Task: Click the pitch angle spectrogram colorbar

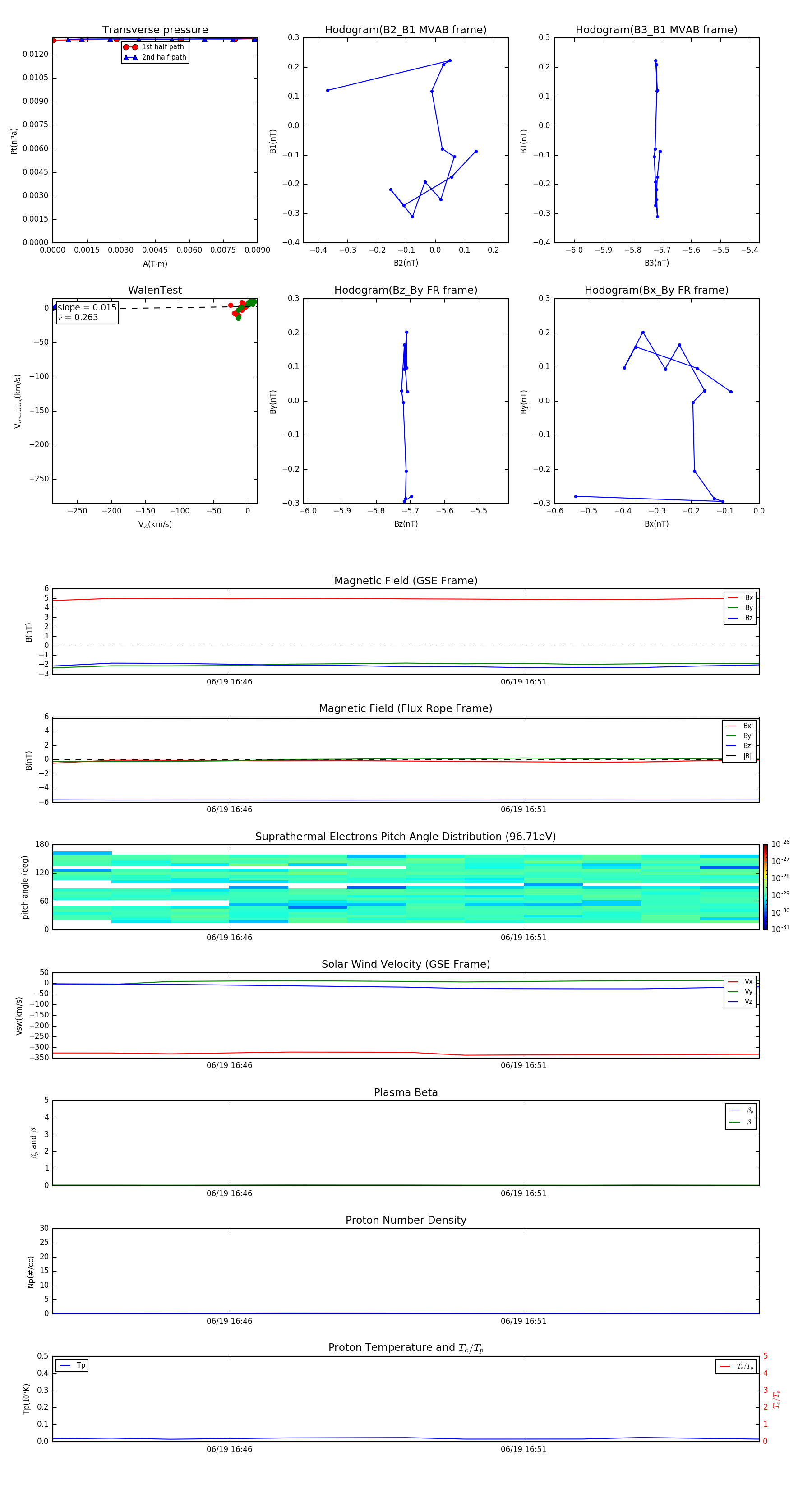Action: coord(765,887)
